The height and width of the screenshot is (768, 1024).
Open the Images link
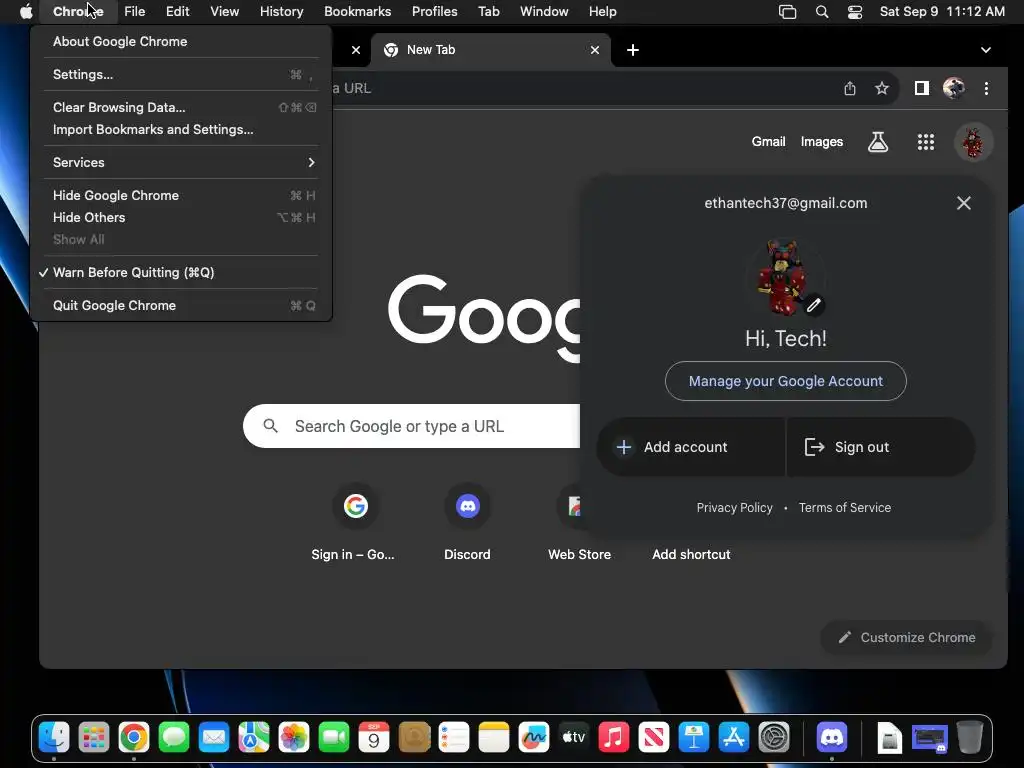pos(822,142)
